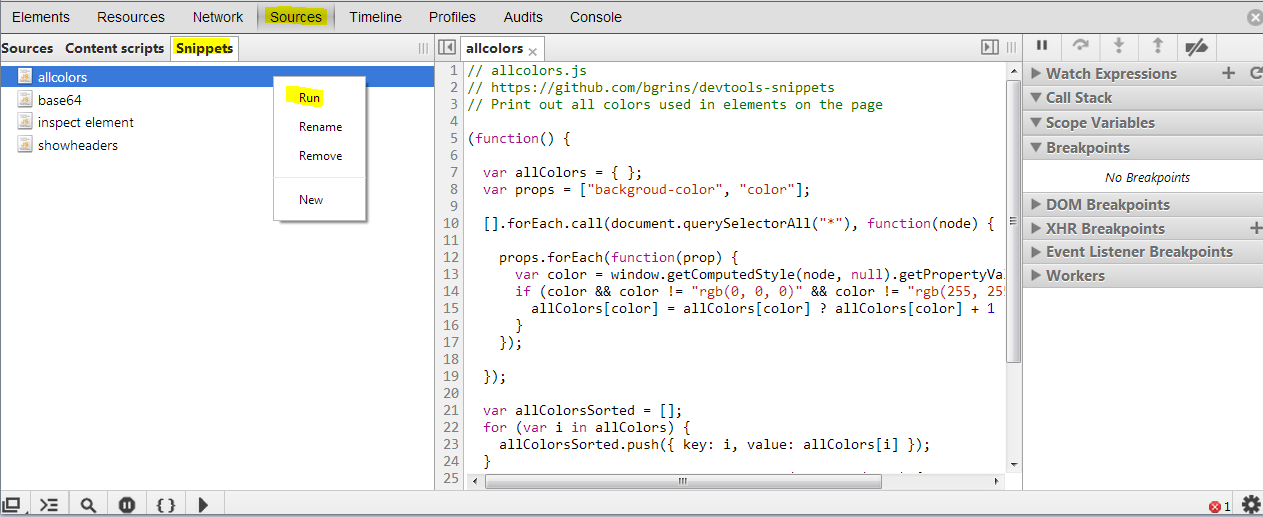Select the base64 snippet
Viewport: 1263px width, 517px height.
[x=217, y=100]
